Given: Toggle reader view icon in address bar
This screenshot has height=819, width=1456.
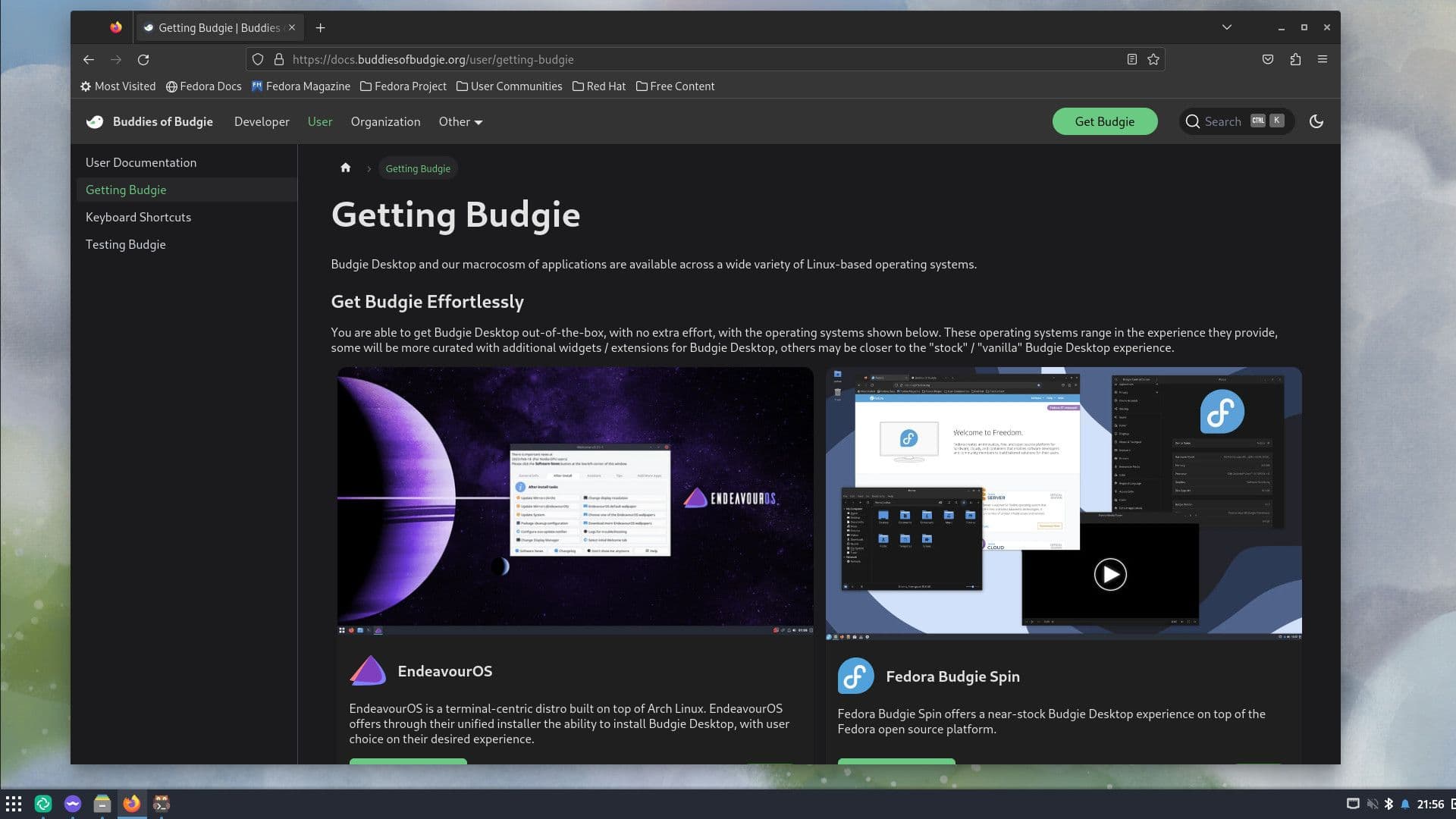Looking at the screenshot, I should (1131, 59).
